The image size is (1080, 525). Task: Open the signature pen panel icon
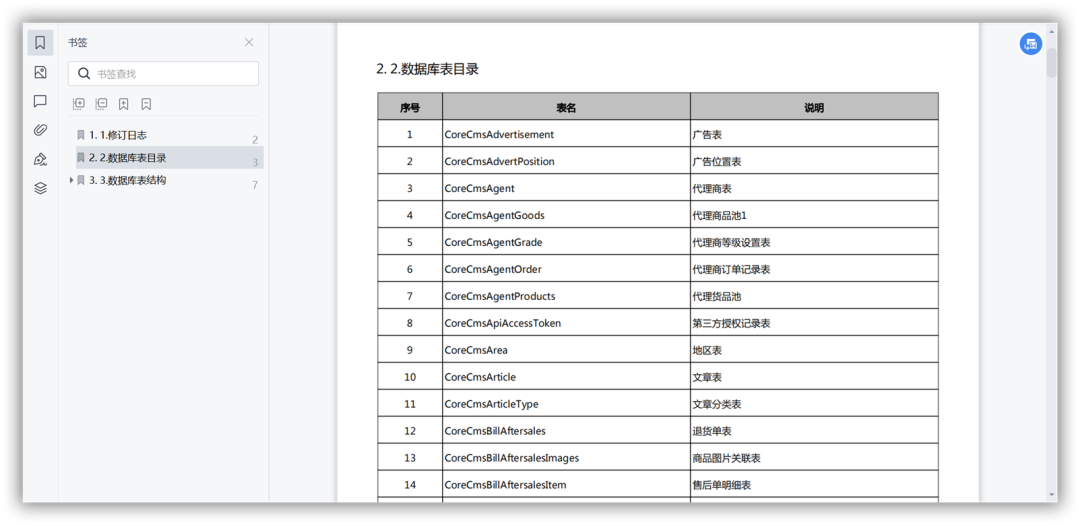coord(40,160)
